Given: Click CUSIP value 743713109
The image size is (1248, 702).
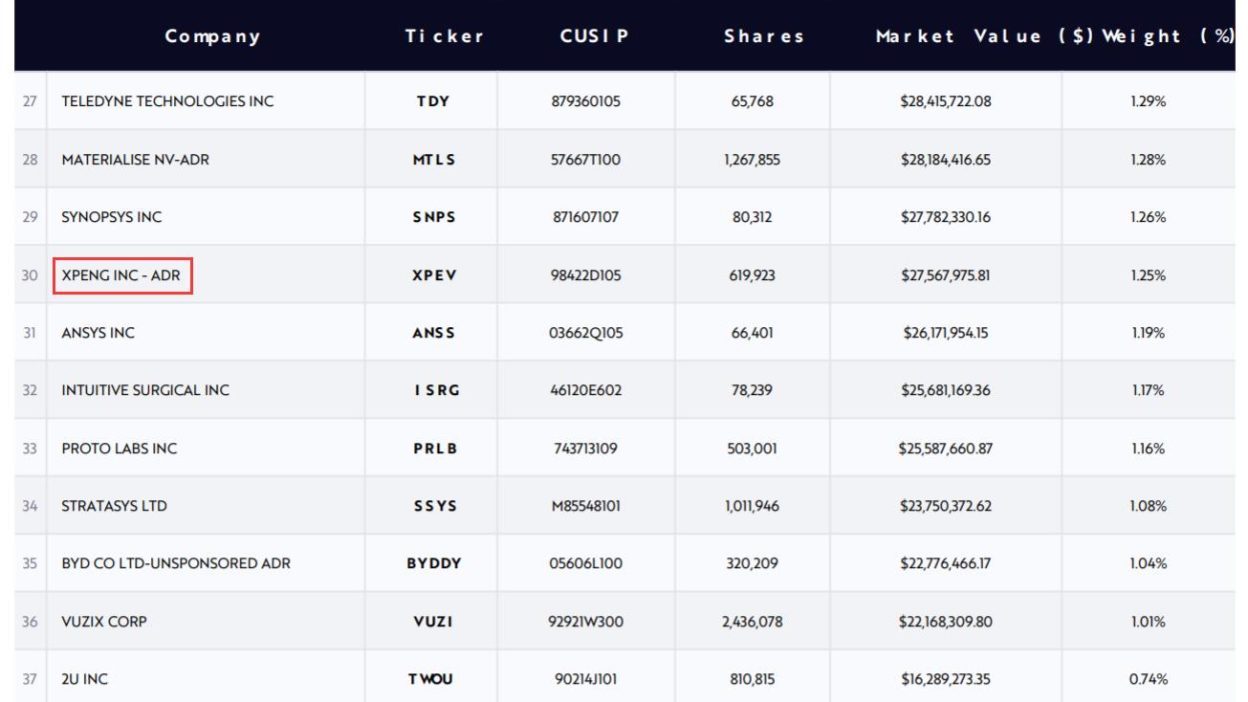Looking at the screenshot, I should (x=585, y=448).
